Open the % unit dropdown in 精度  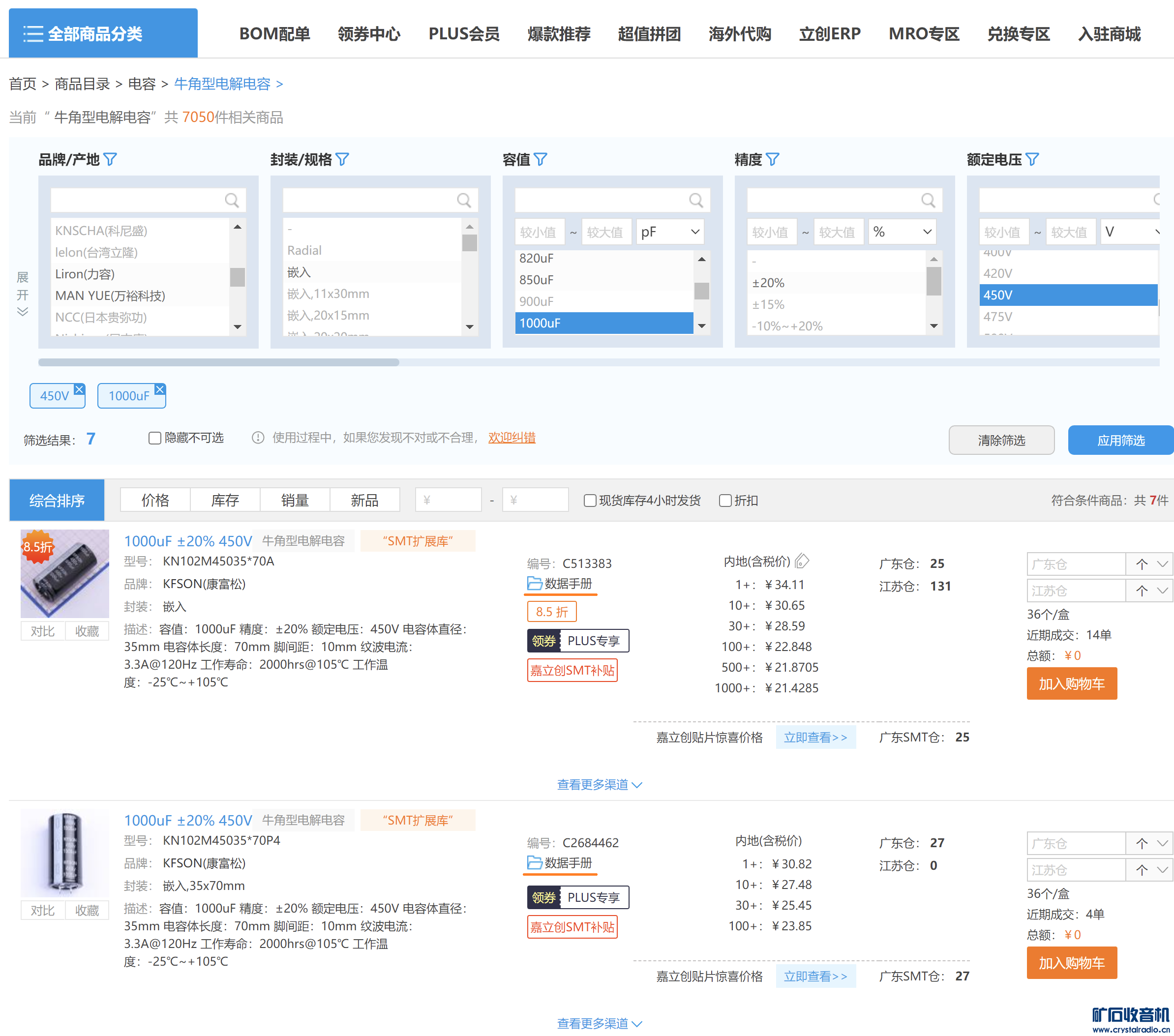tap(902, 232)
